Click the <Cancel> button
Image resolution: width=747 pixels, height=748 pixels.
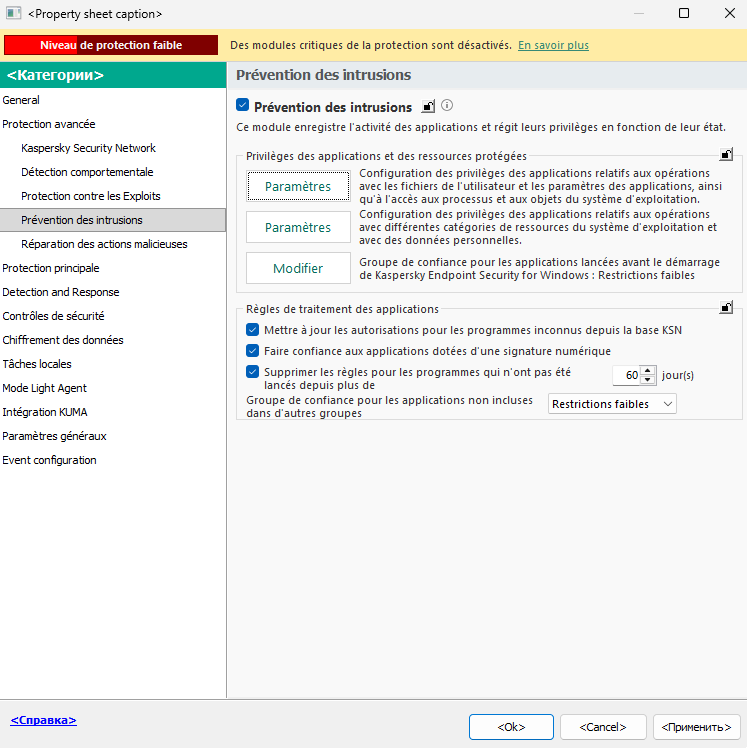click(x=603, y=727)
